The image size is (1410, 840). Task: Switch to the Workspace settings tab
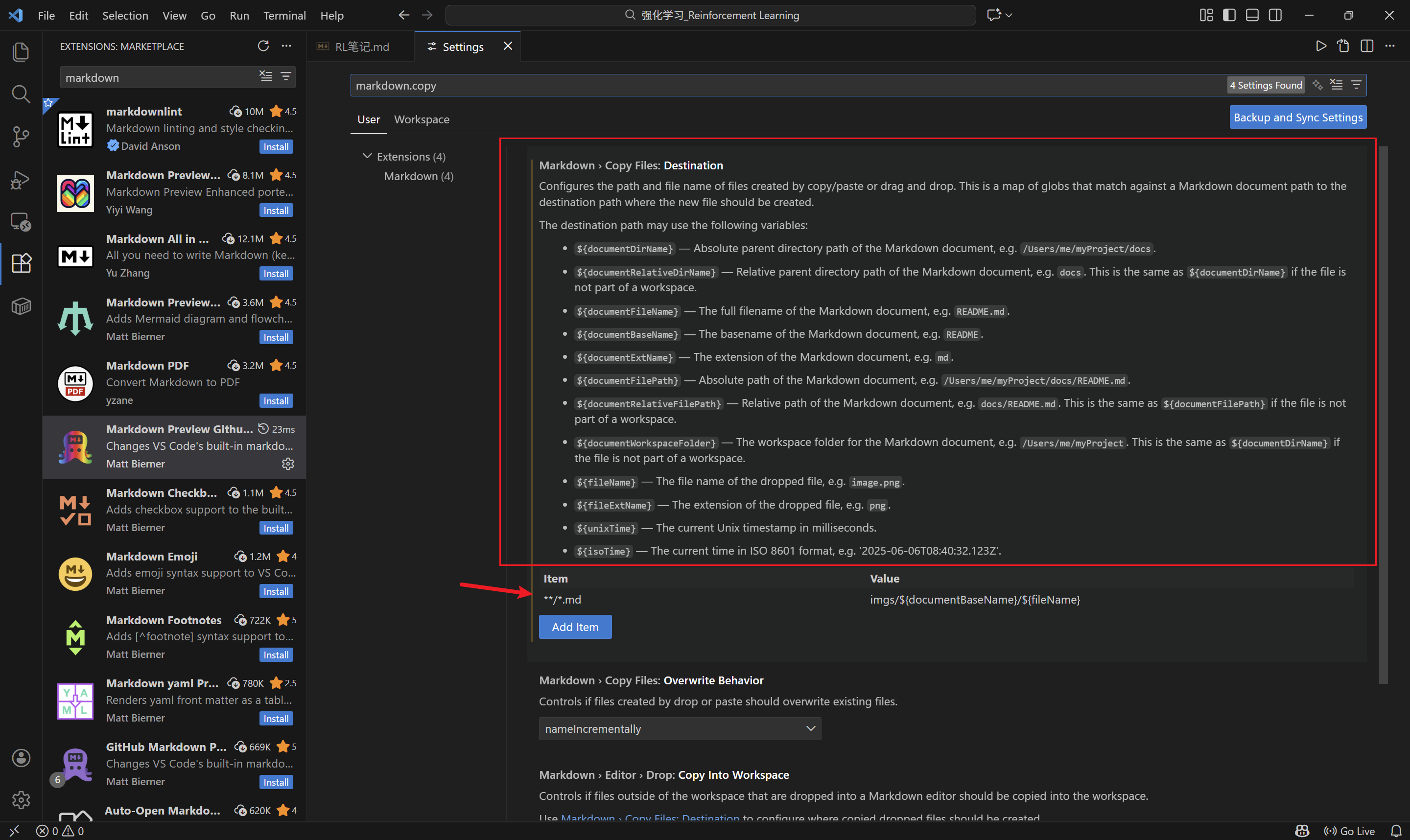(421, 119)
